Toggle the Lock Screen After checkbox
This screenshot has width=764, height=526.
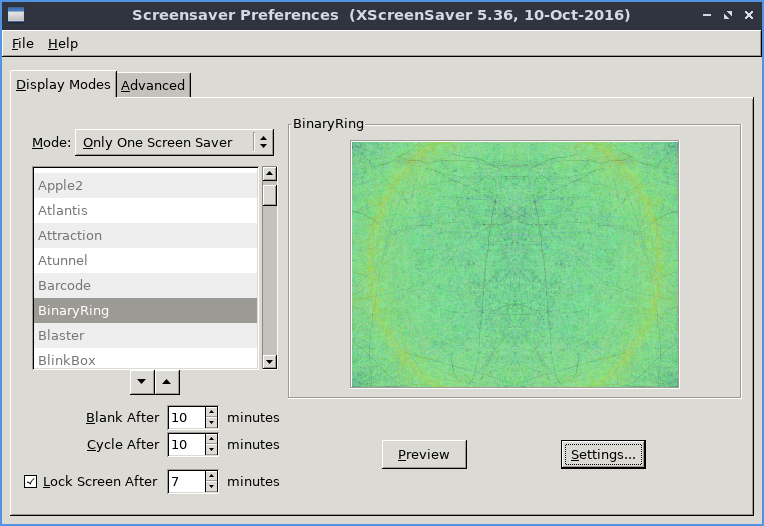30,482
